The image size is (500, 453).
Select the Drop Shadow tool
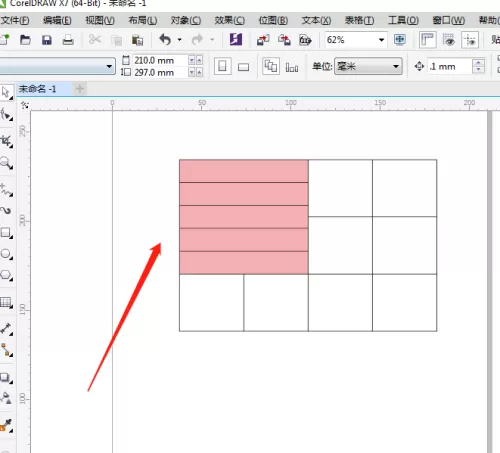(x=6, y=377)
